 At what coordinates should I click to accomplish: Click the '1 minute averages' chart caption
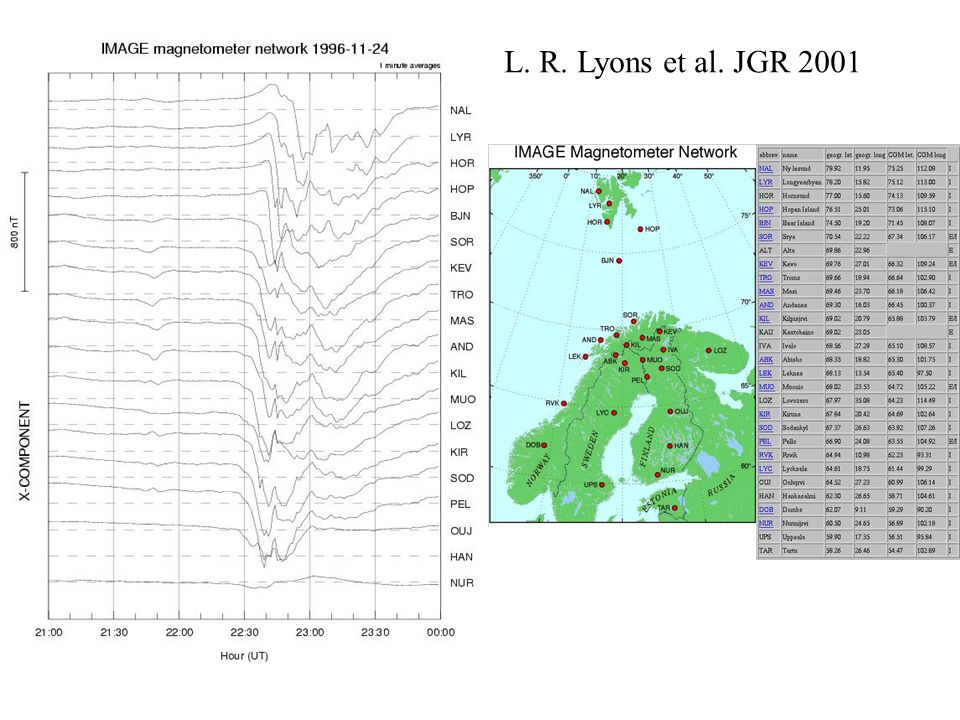tap(410, 65)
